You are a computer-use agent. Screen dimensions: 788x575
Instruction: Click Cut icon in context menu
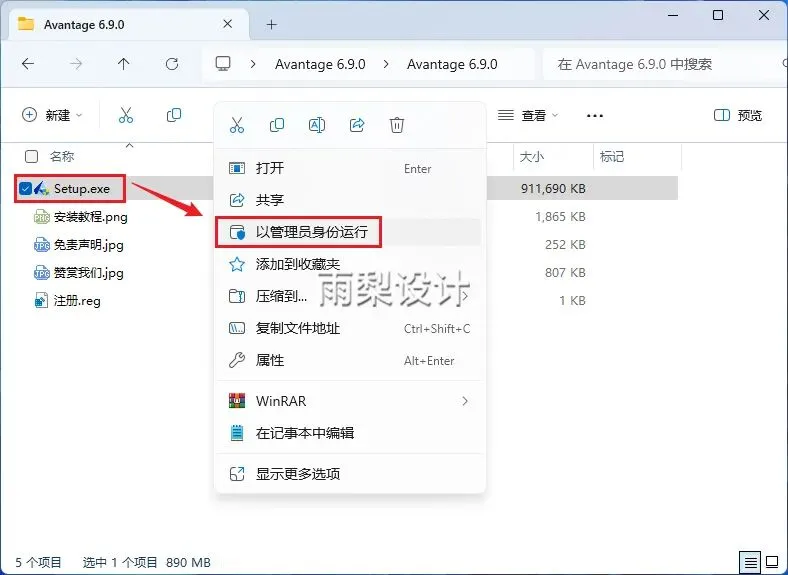[237, 125]
